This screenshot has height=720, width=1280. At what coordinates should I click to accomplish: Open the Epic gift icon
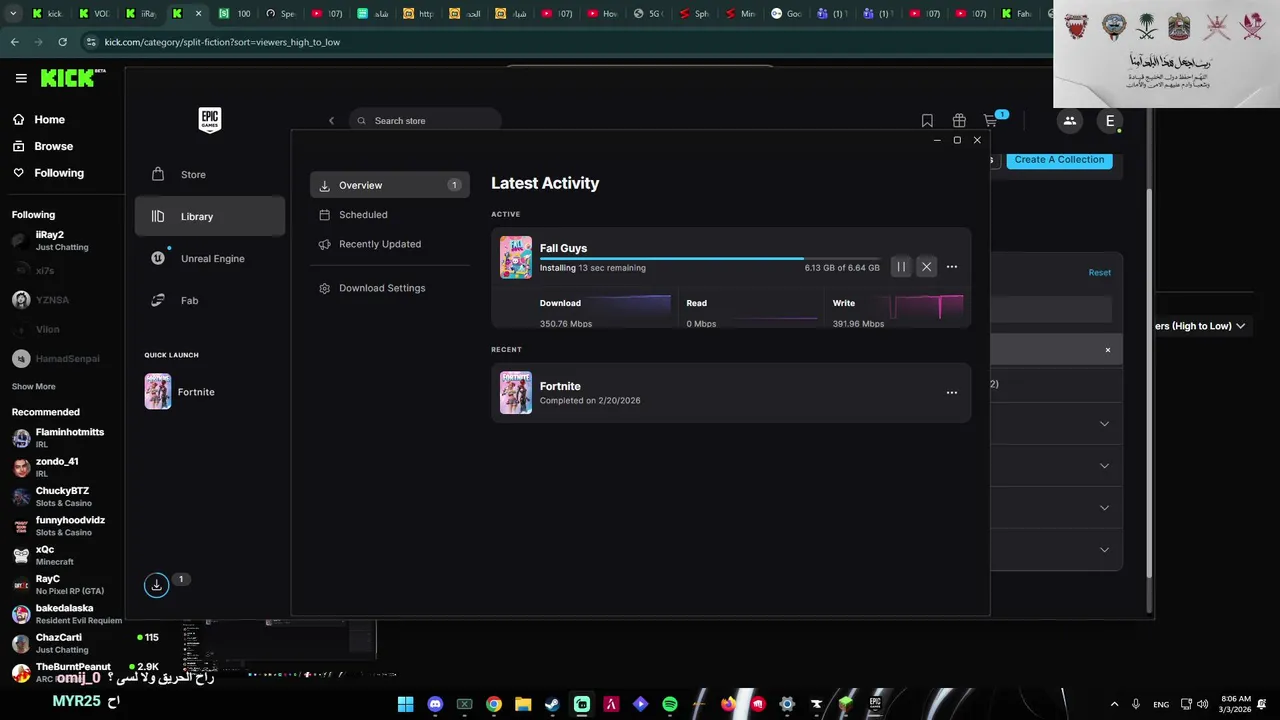pos(959,121)
